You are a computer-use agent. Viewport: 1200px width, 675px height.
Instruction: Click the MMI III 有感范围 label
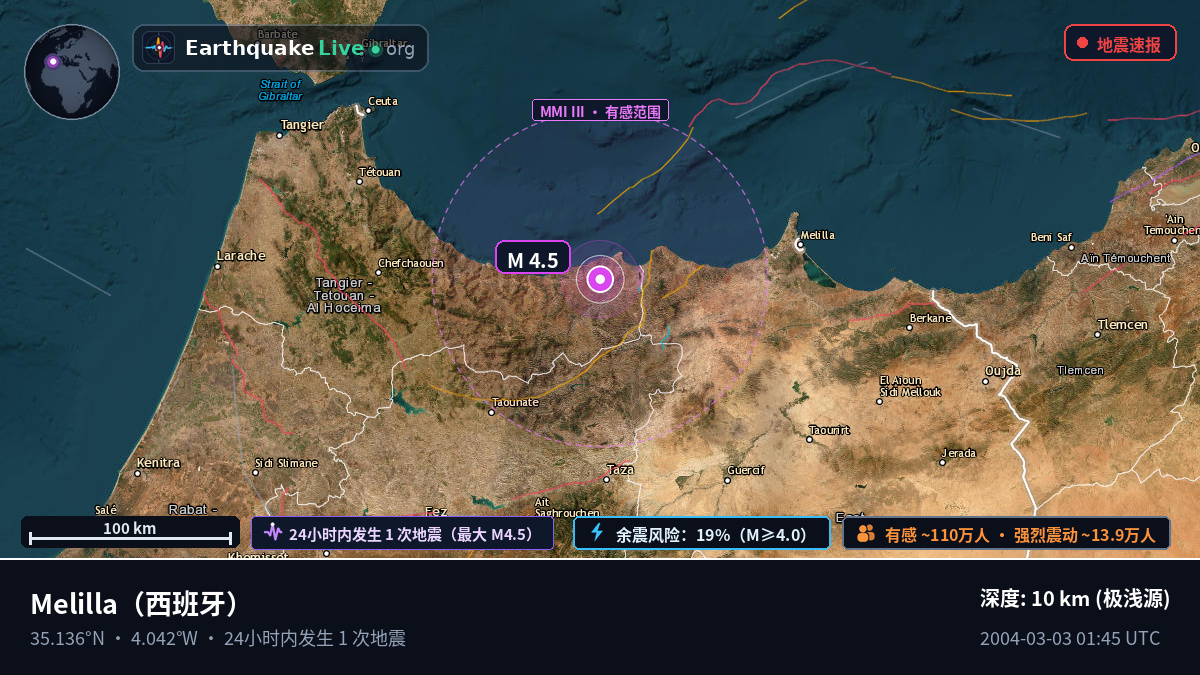(x=600, y=111)
